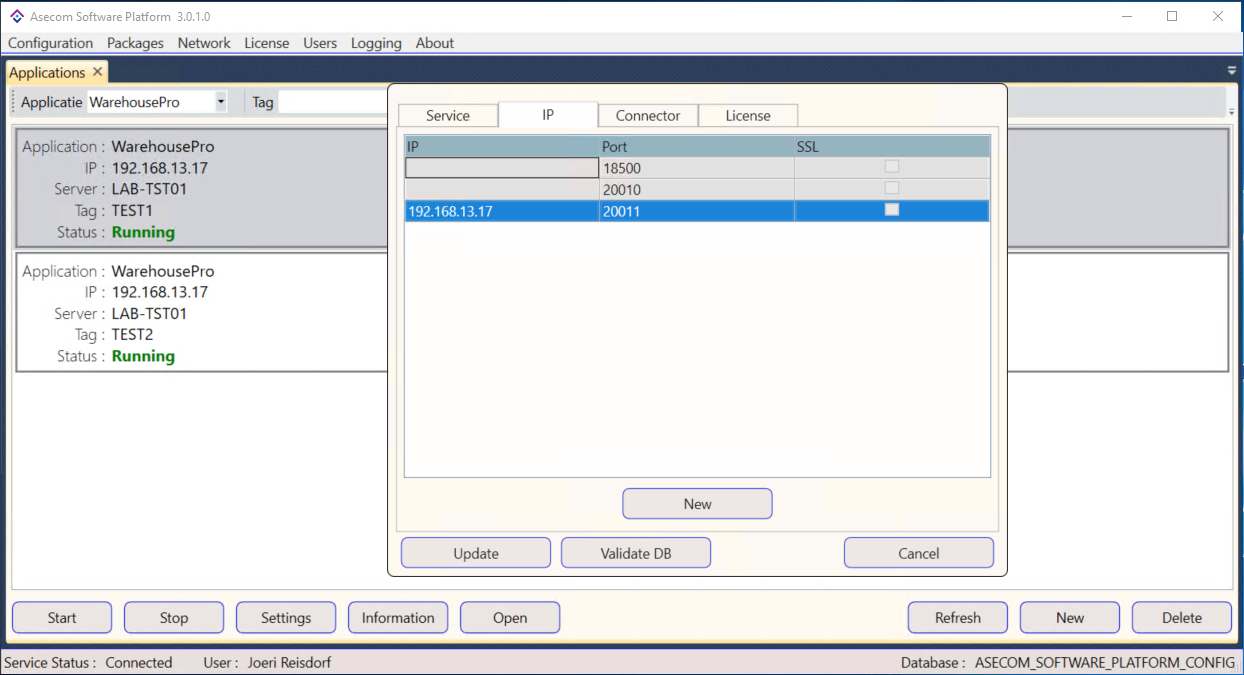The image size is (1244, 675).
Task: Open the Network menu
Action: [204, 43]
